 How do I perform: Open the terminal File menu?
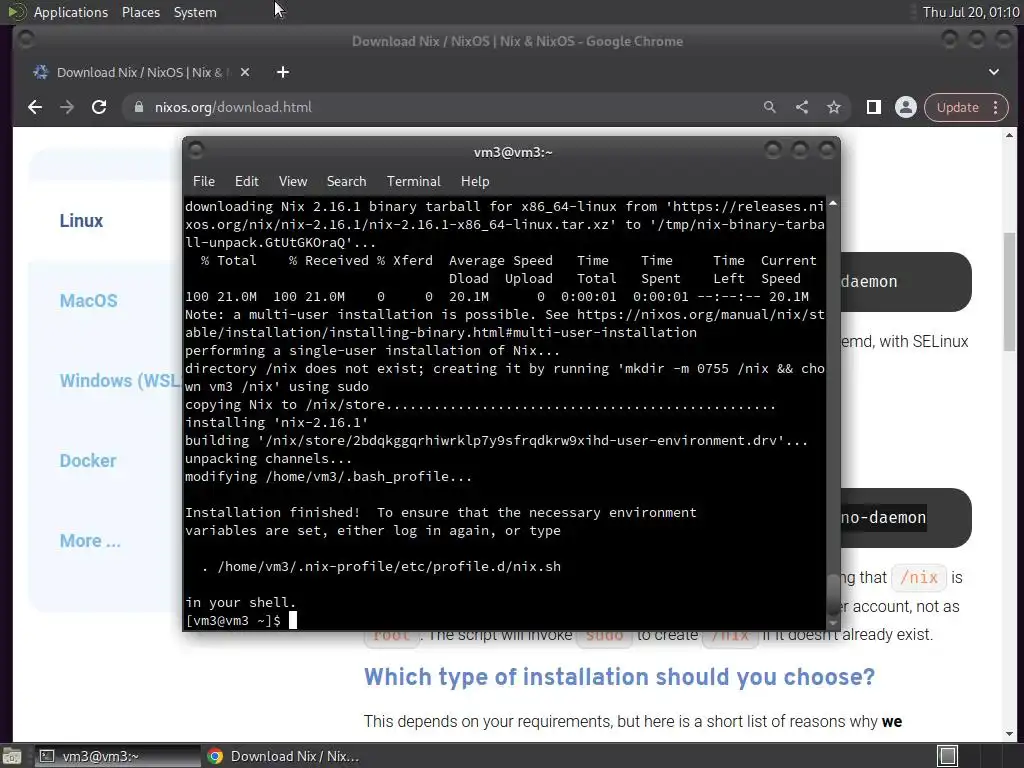pos(204,182)
